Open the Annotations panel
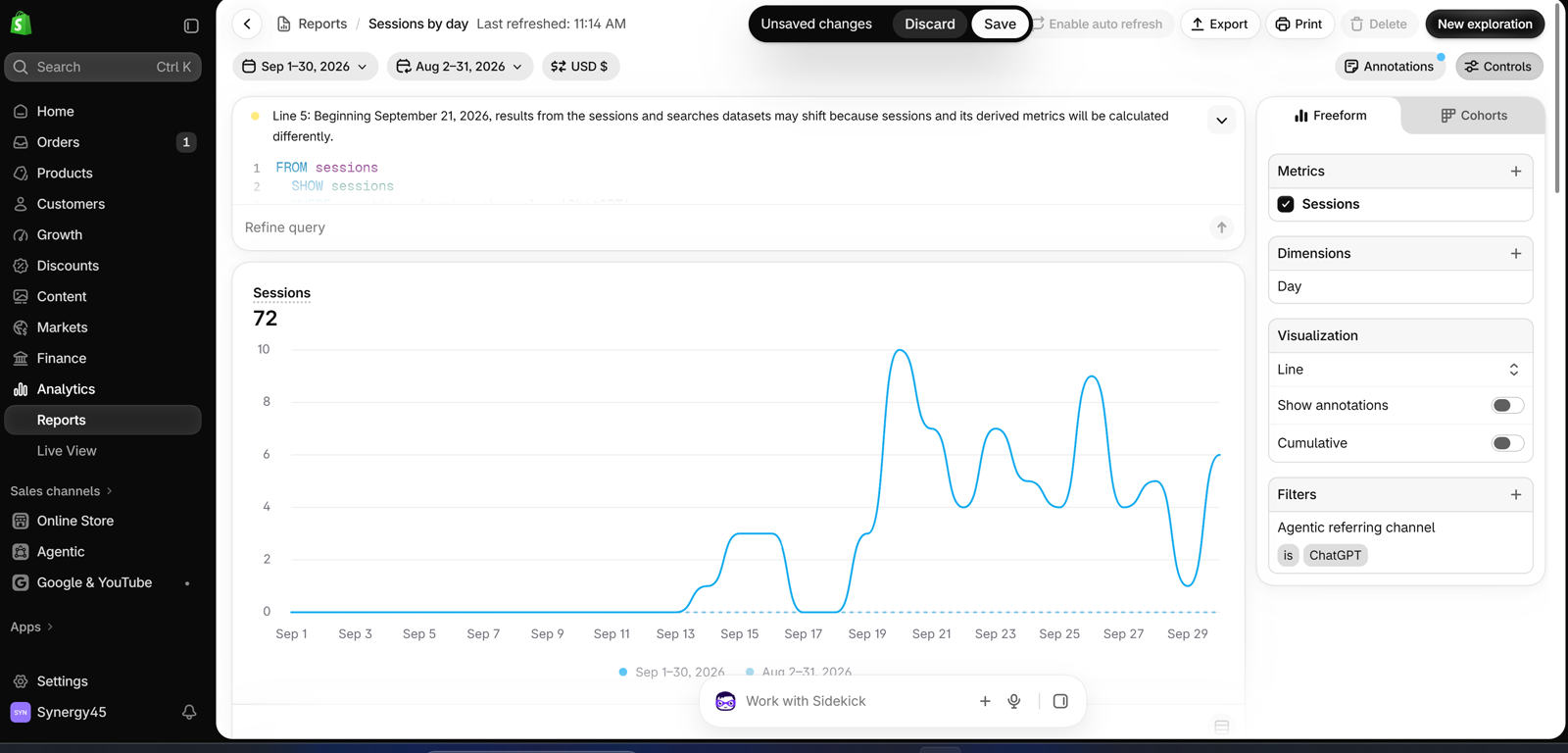The image size is (1568, 753). [1389, 67]
